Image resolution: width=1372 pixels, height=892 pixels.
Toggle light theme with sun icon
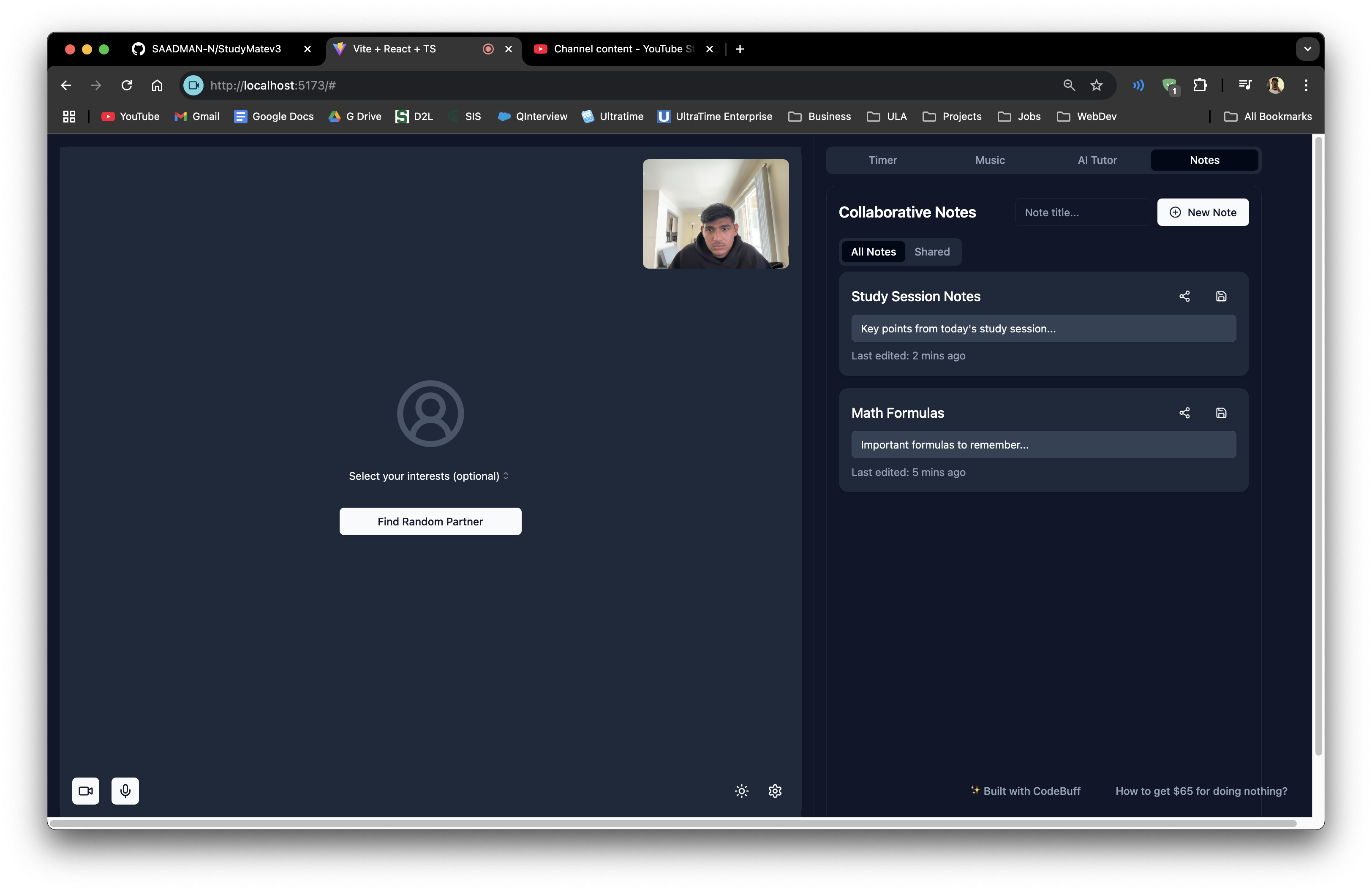[741, 791]
